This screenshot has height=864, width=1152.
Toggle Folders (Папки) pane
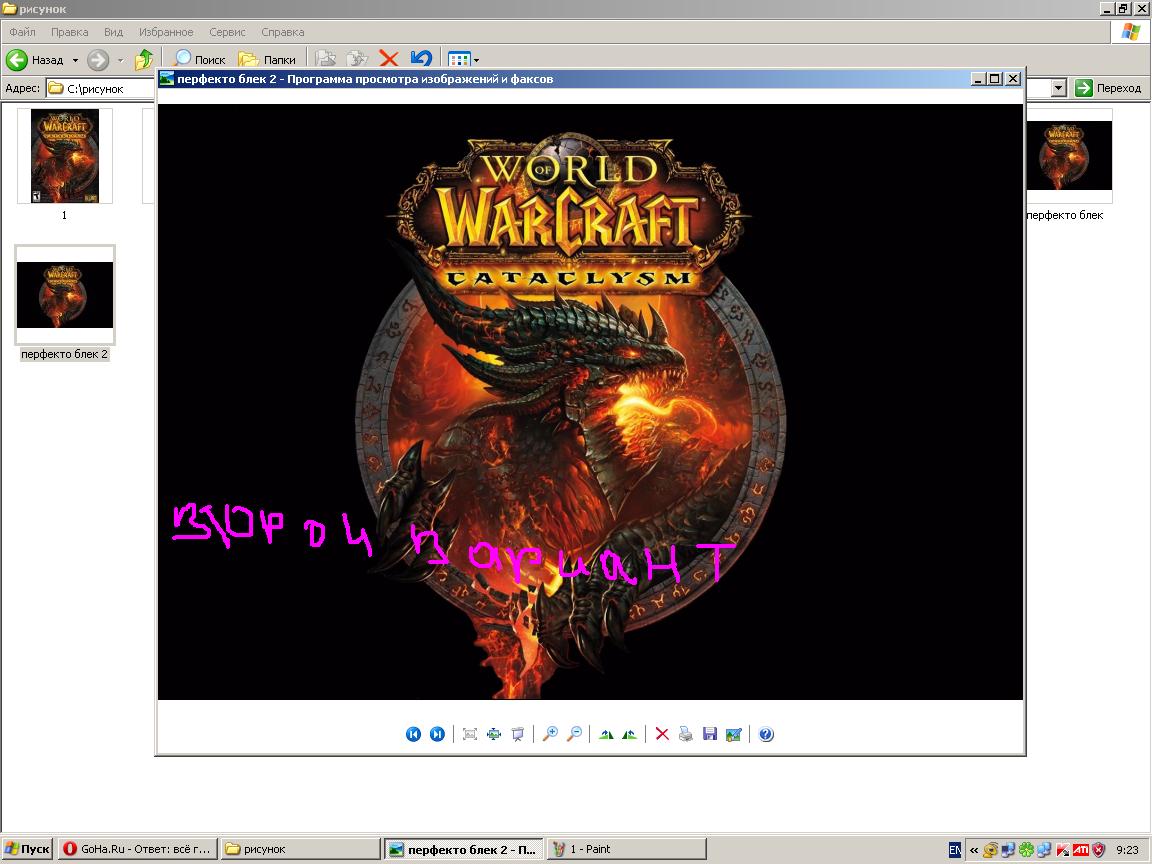click(267, 60)
